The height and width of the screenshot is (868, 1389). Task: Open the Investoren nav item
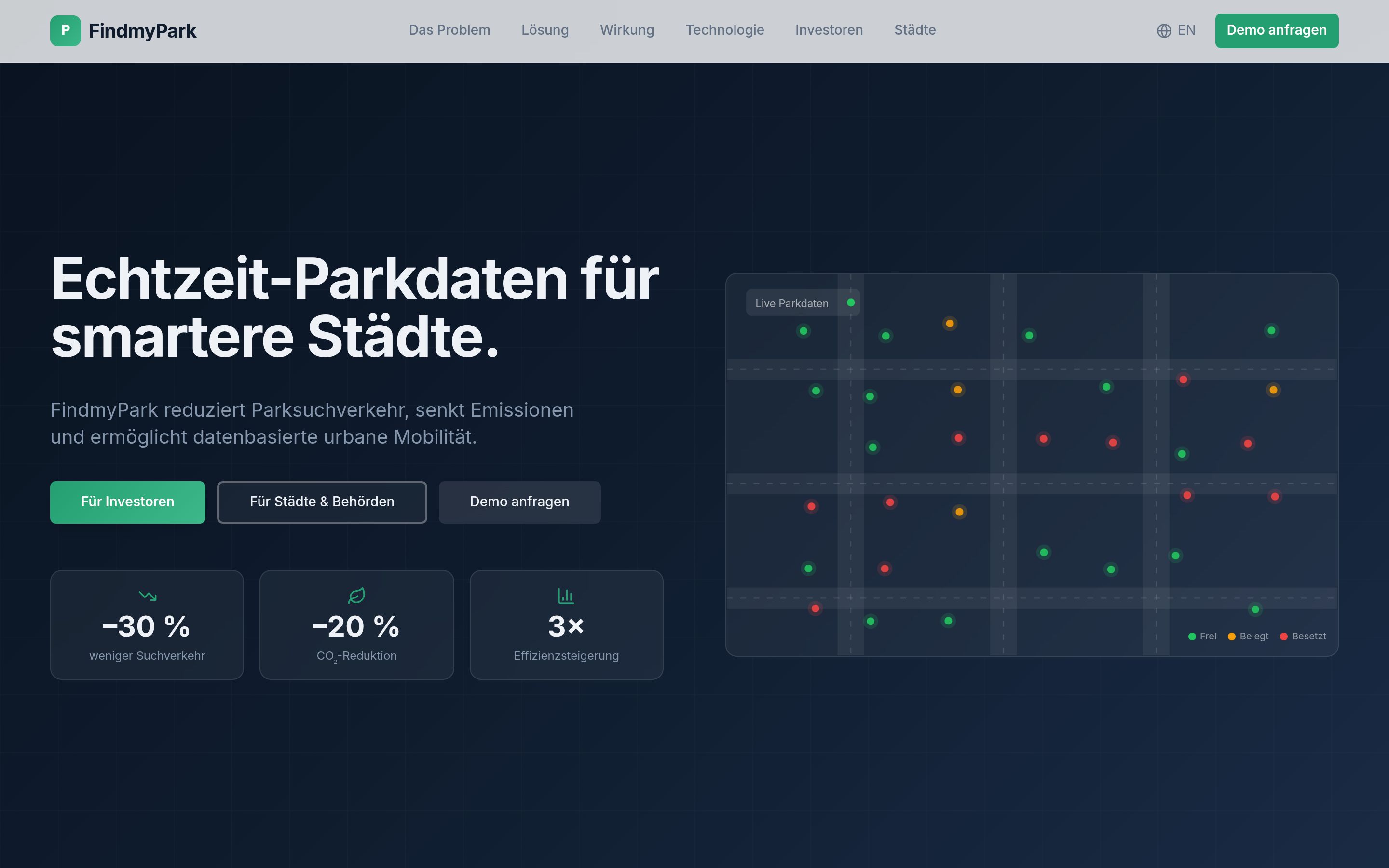[x=829, y=30]
